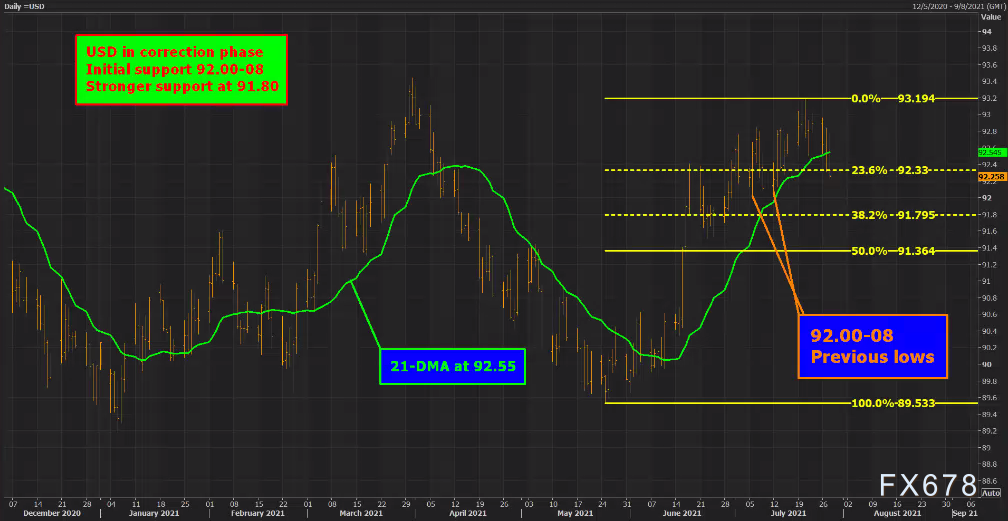Click the 91 value on price axis

pos(985,281)
